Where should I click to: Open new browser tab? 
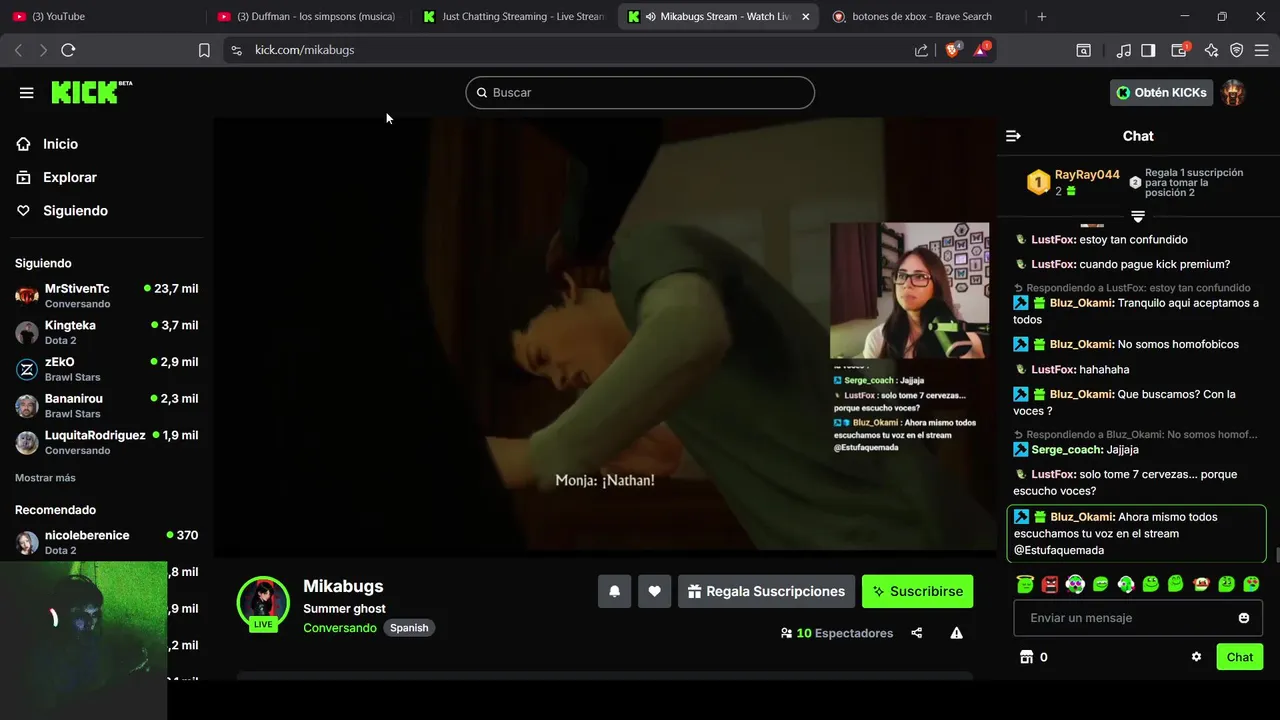point(1041,17)
